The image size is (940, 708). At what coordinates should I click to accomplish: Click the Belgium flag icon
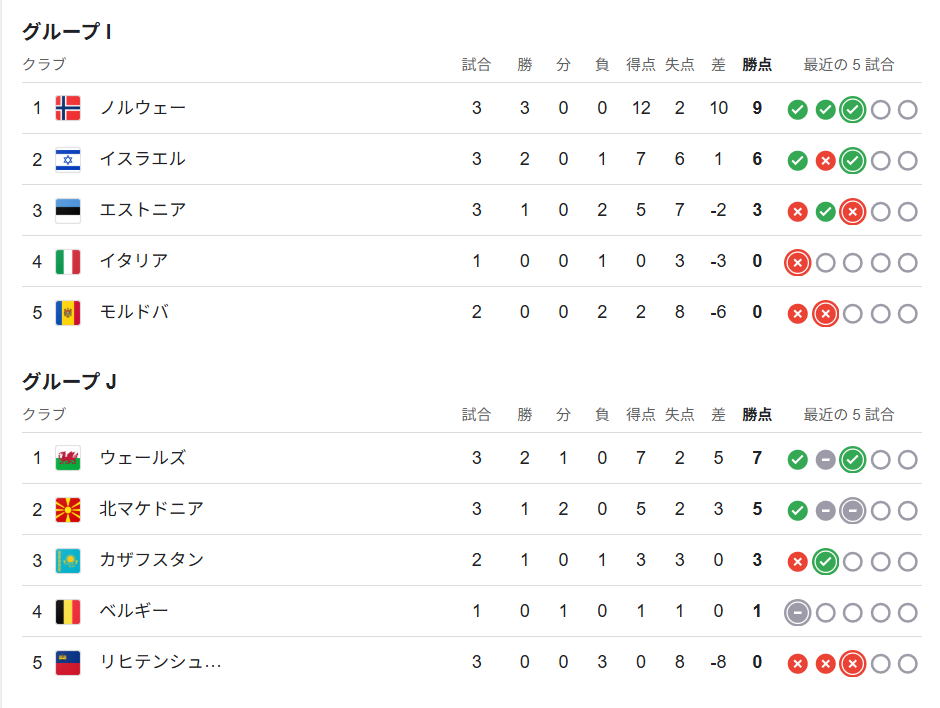pyautogui.click(x=68, y=611)
